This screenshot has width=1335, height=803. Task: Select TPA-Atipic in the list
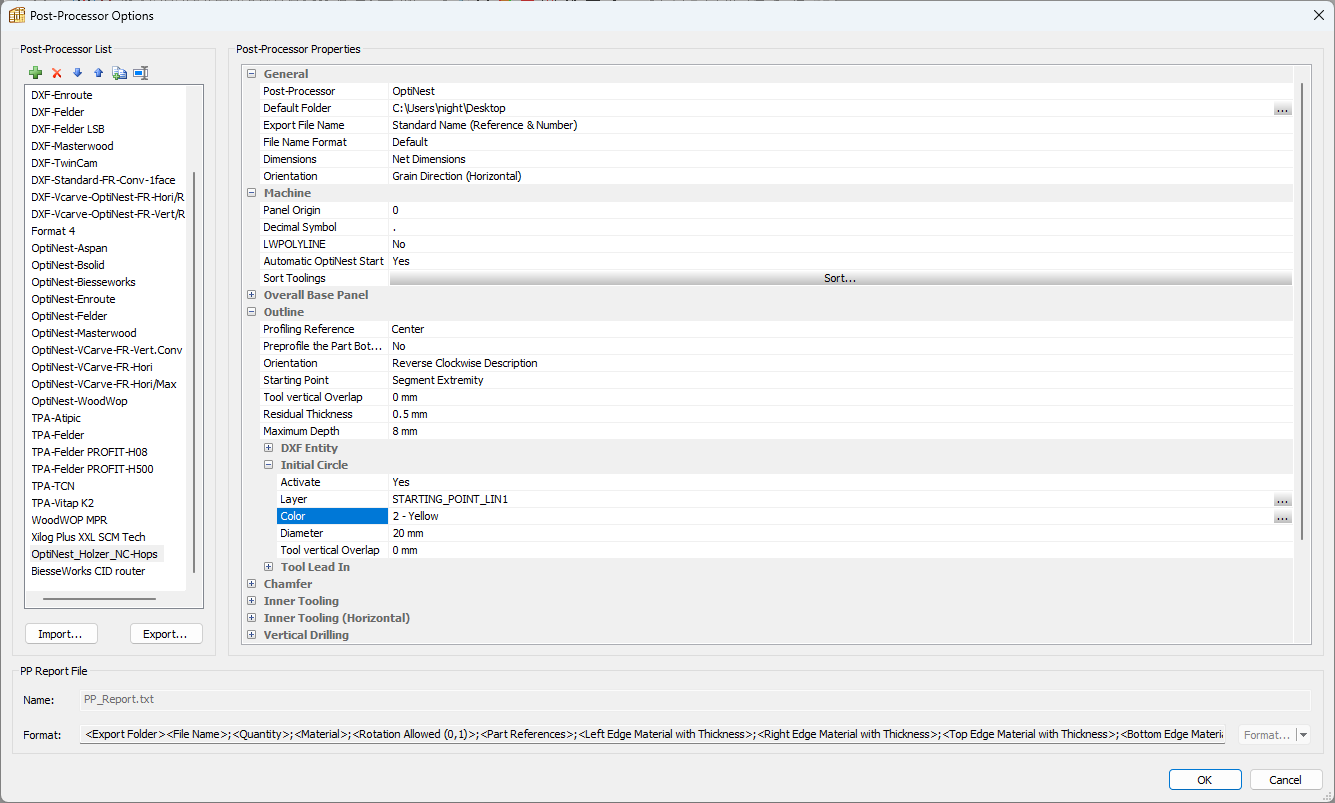tap(56, 418)
